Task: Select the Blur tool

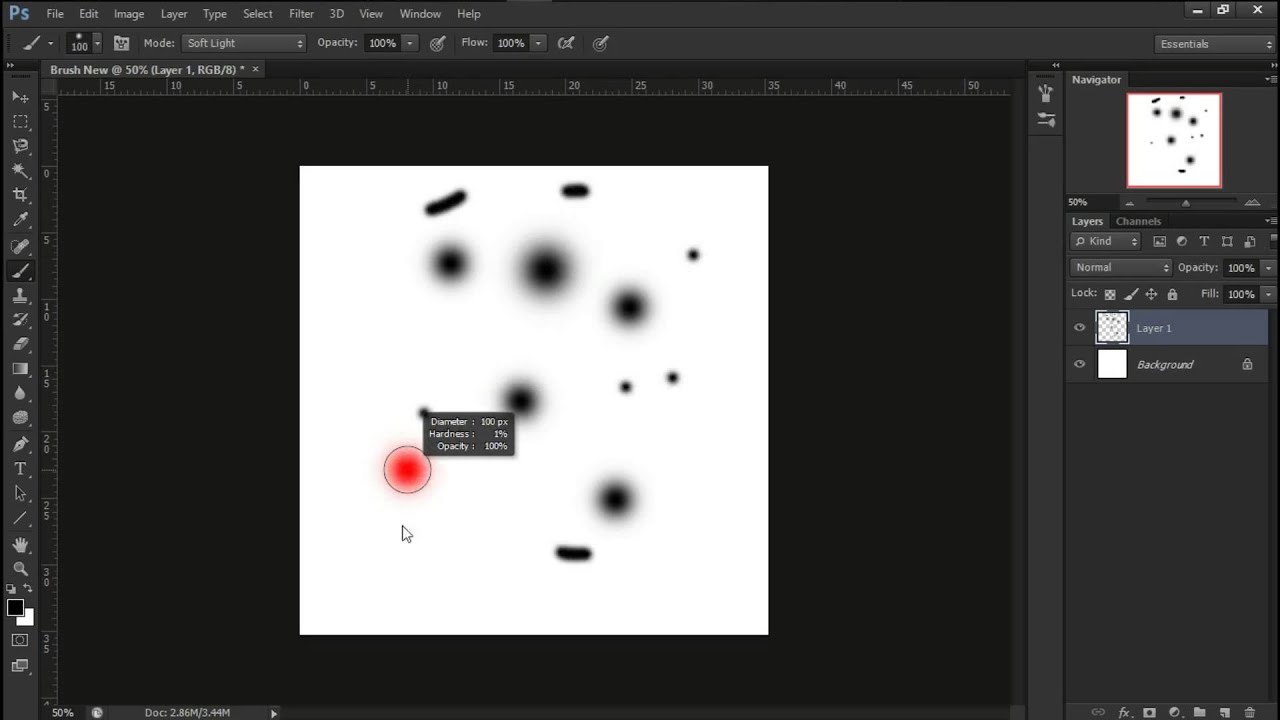Action: coord(20,394)
